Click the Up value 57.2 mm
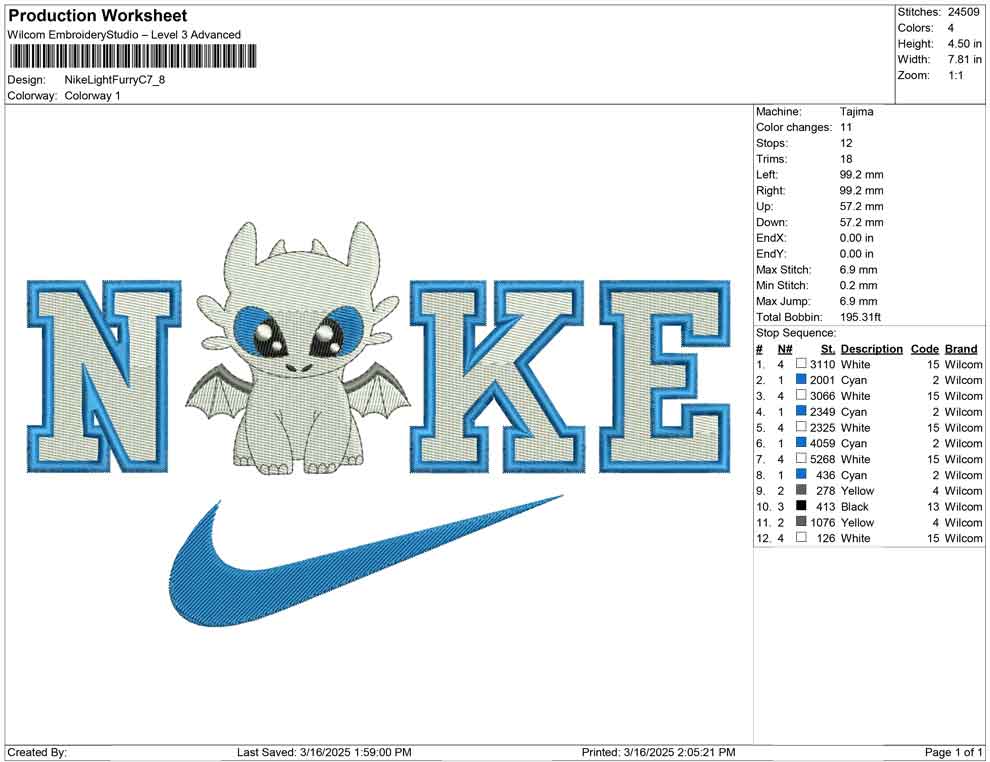Viewport: 990px width, 762px height. [861, 206]
